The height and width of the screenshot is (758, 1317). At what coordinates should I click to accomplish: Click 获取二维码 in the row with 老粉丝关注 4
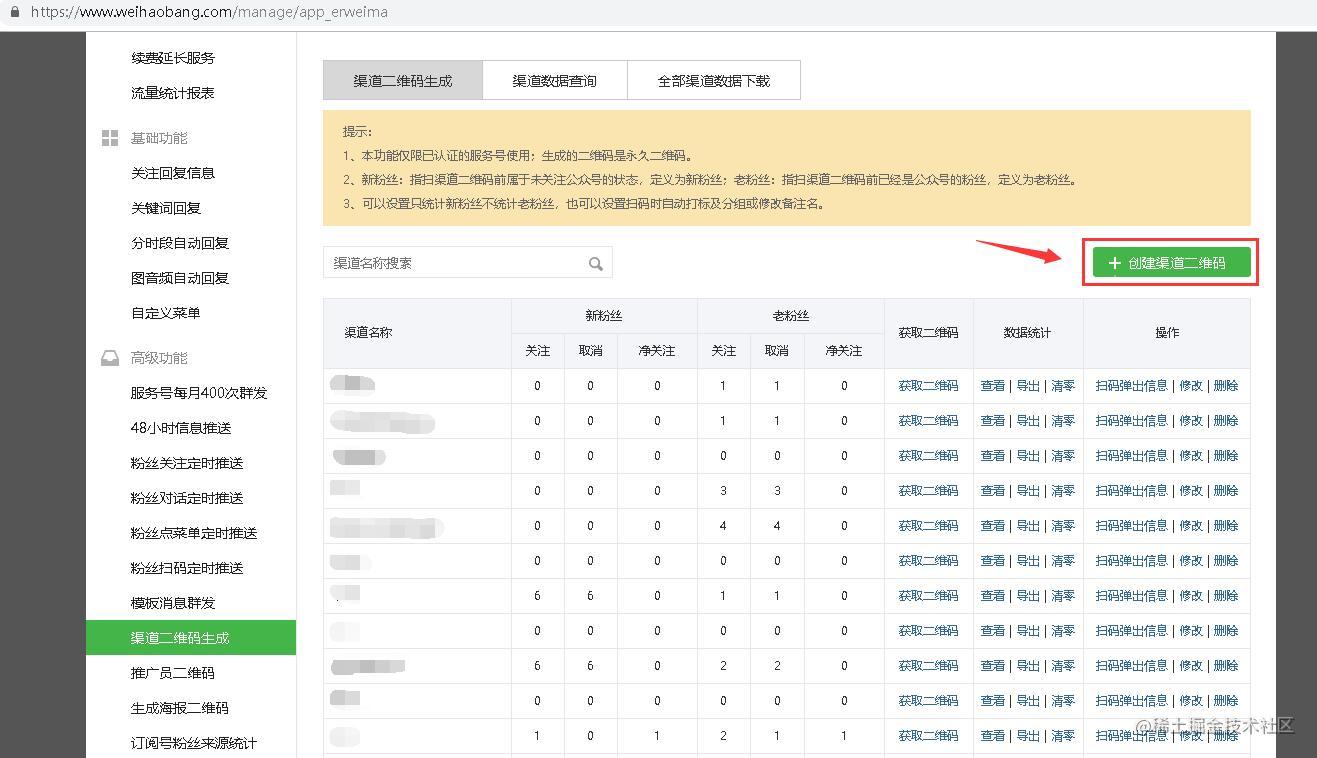point(928,526)
